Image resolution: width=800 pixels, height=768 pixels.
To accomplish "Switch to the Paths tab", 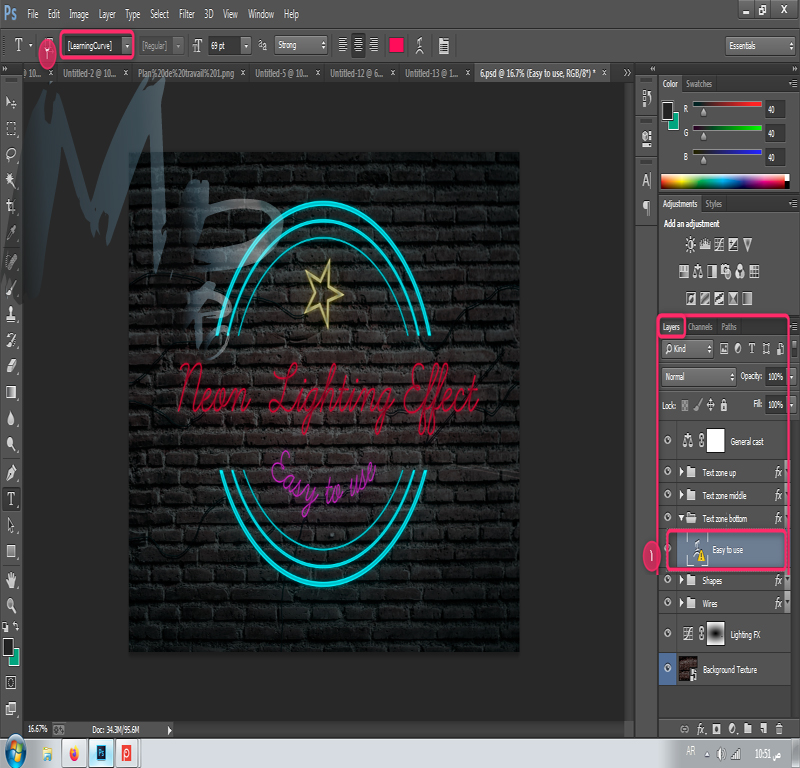I will [729, 327].
